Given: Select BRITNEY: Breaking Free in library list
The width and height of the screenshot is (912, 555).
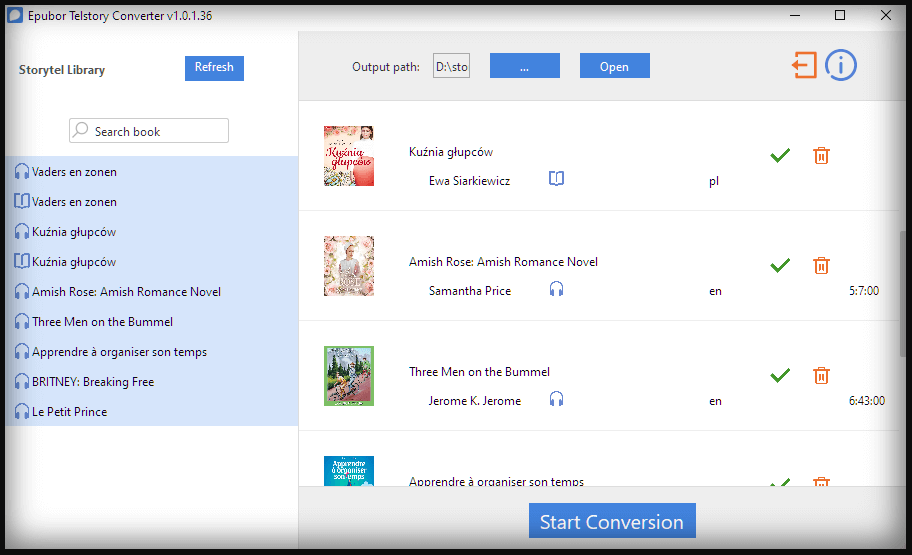Looking at the screenshot, I should (151, 382).
